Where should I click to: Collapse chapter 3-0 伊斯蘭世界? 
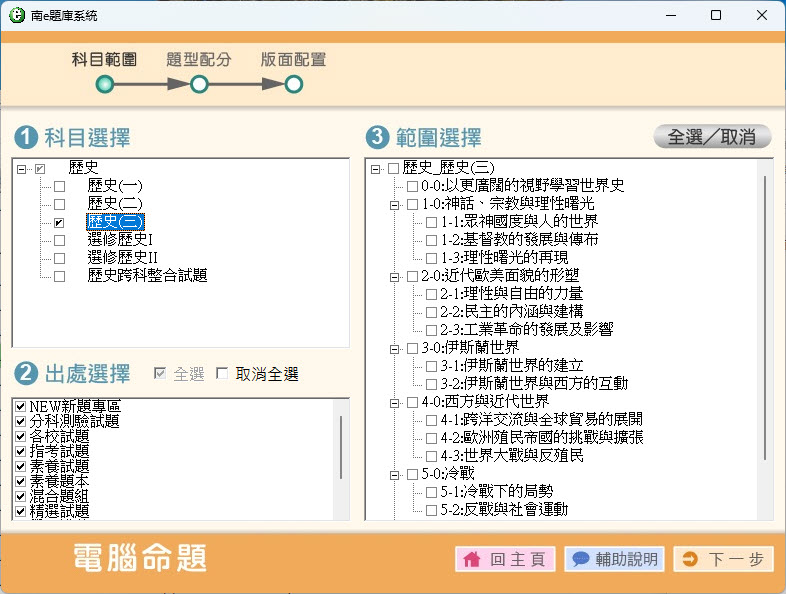[395, 349]
